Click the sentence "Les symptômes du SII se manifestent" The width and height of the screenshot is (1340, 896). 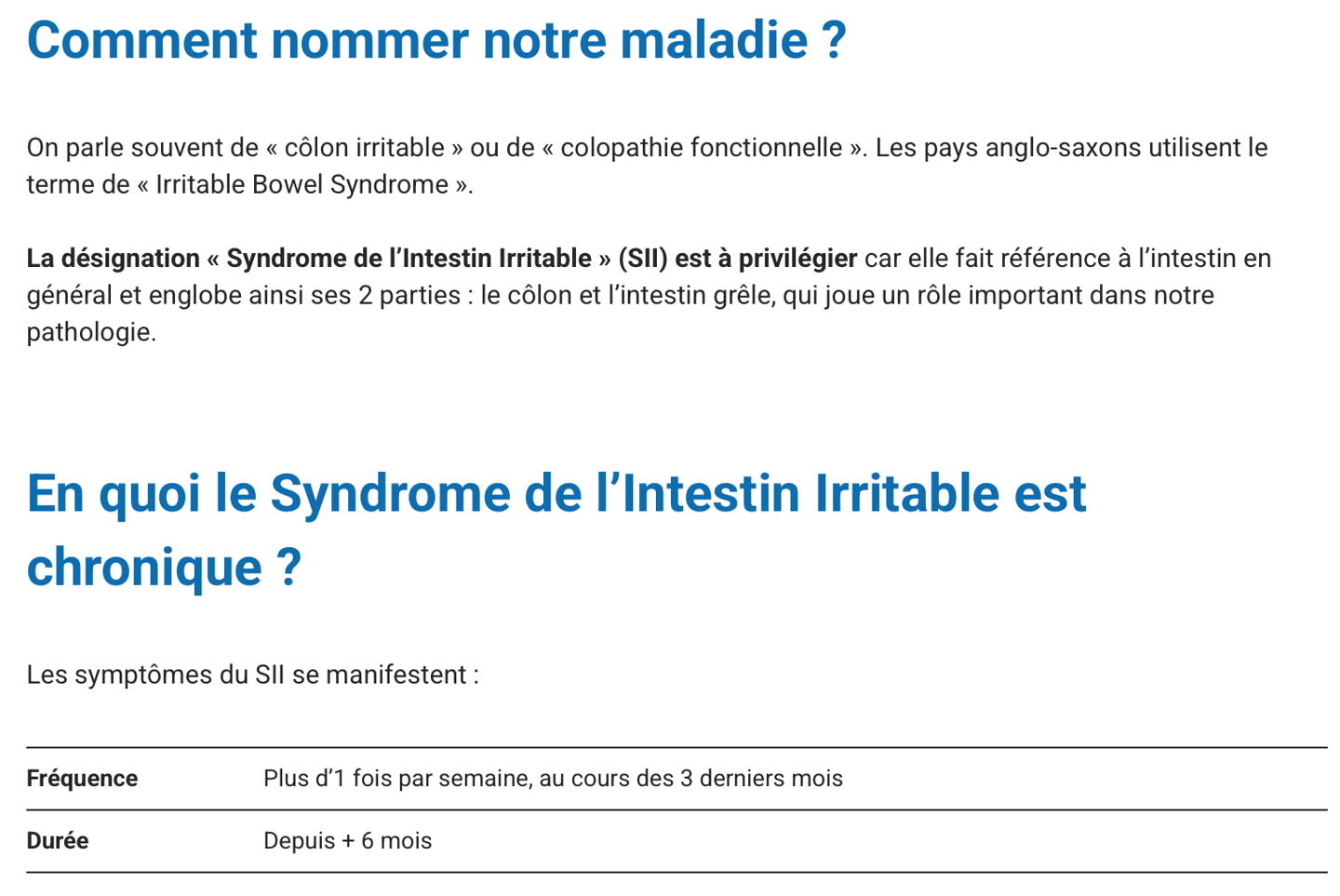tap(252, 675)
